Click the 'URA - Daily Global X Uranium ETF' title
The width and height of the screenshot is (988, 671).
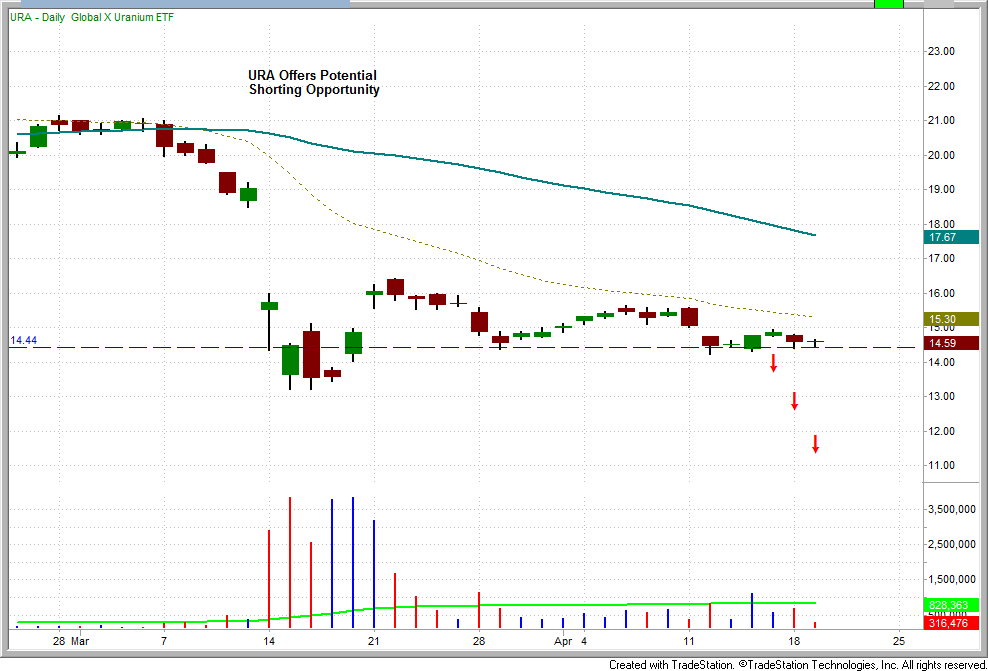click(91, 17)
